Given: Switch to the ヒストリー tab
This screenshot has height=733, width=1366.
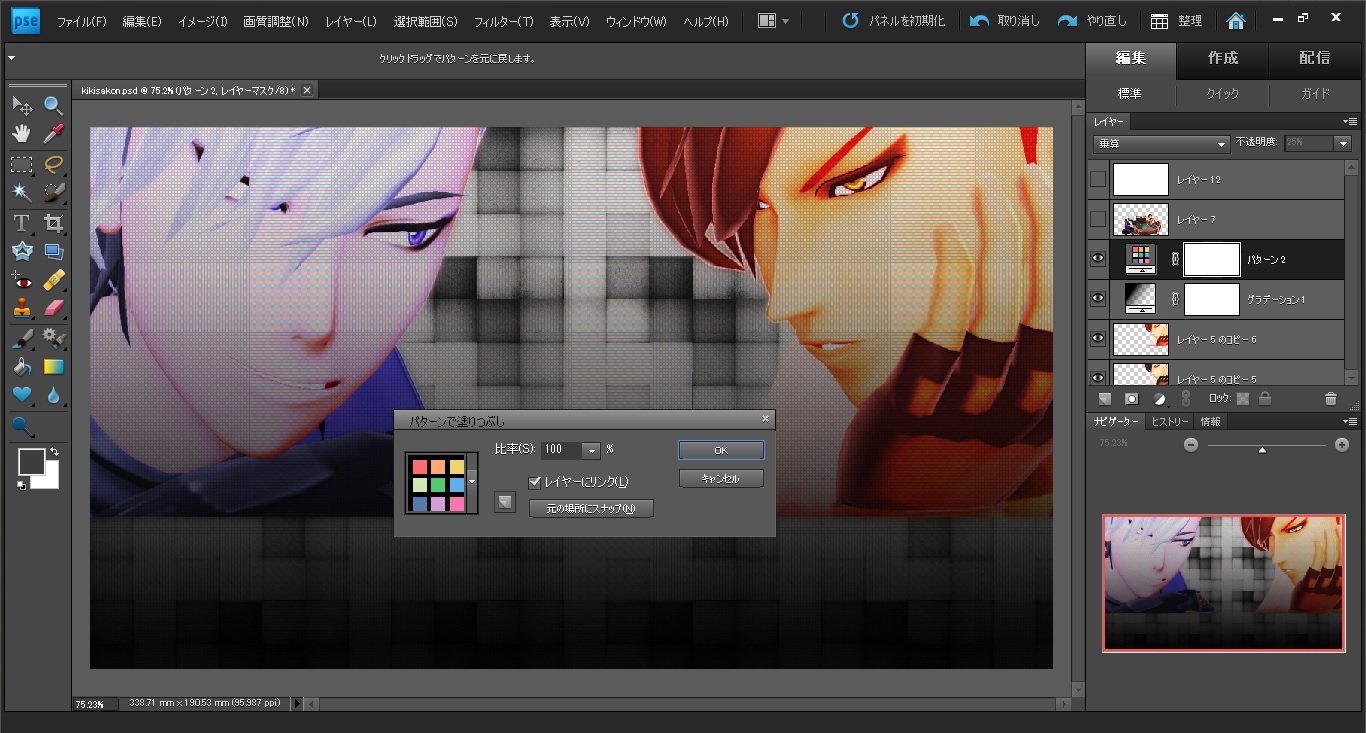Looking at the screenshot, I should coord(1169,422).
